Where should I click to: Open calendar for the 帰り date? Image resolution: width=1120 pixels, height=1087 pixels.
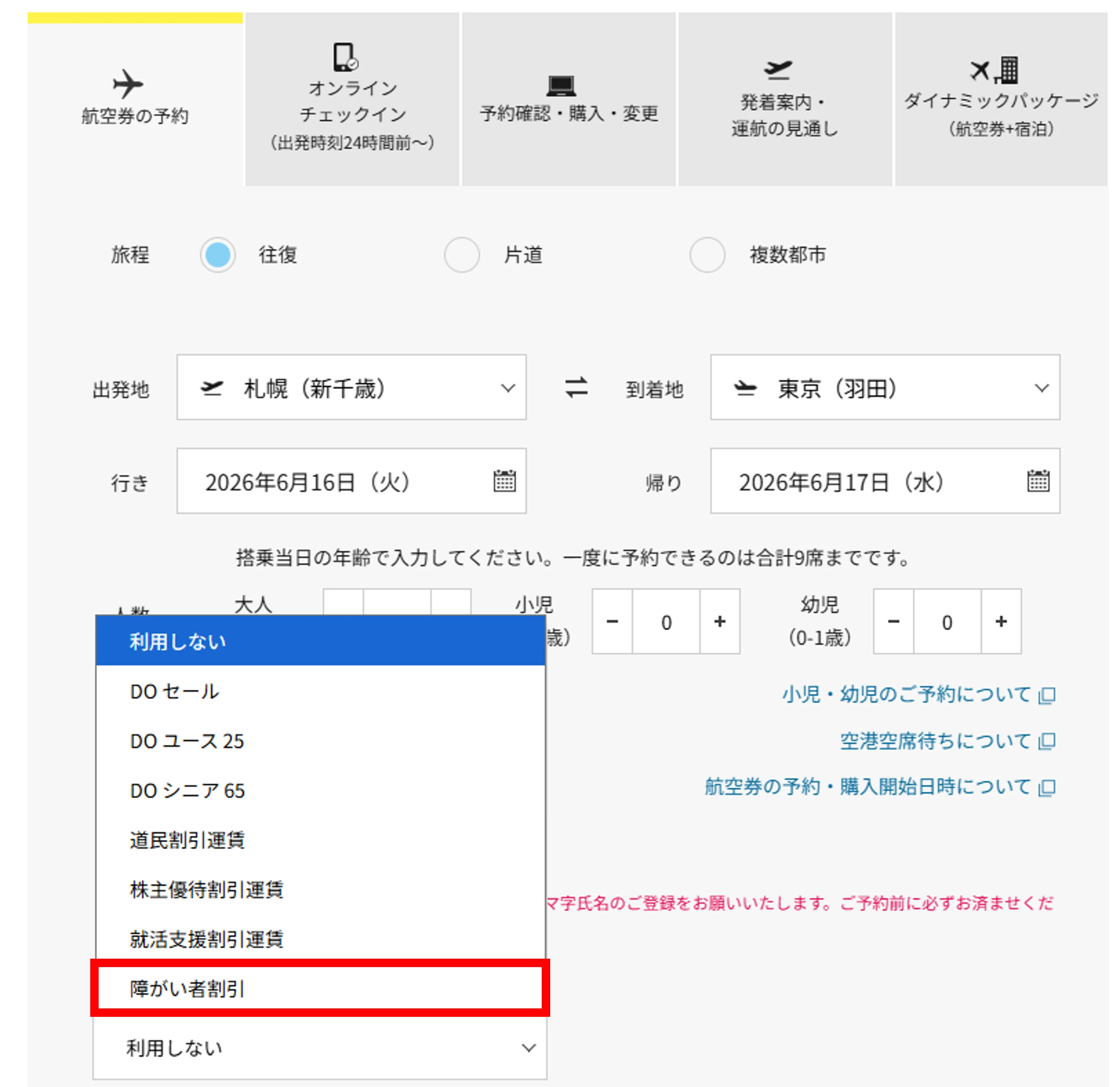coord(1038,481)
